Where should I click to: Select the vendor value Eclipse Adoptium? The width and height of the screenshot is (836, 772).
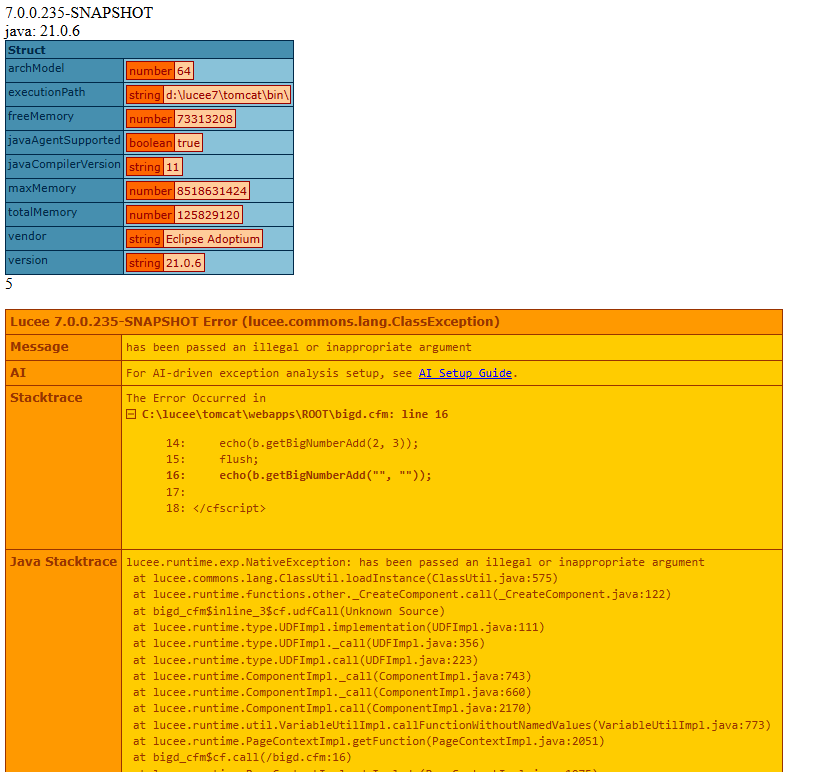[x=213, y=239]
